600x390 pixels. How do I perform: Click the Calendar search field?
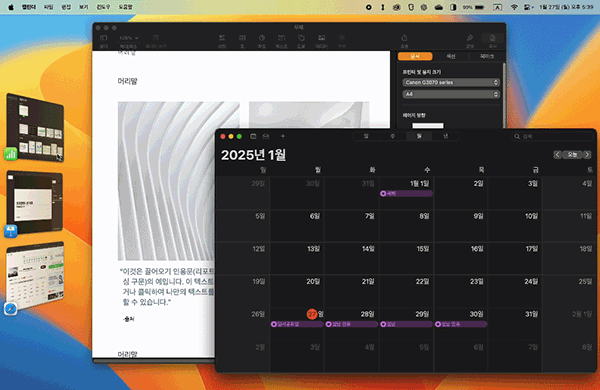553,136
